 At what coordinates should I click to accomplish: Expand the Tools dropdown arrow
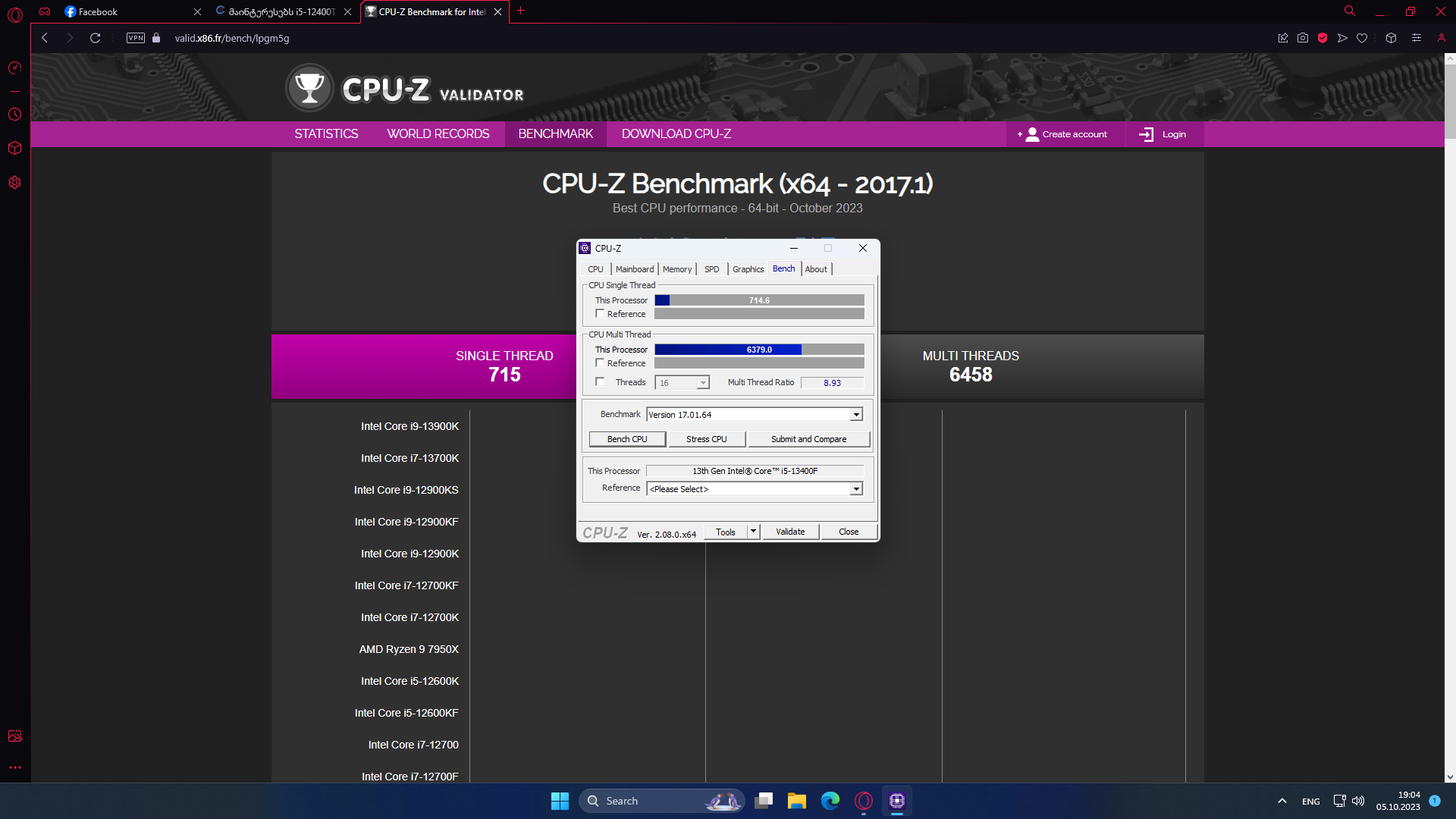[x=753, y=532]
